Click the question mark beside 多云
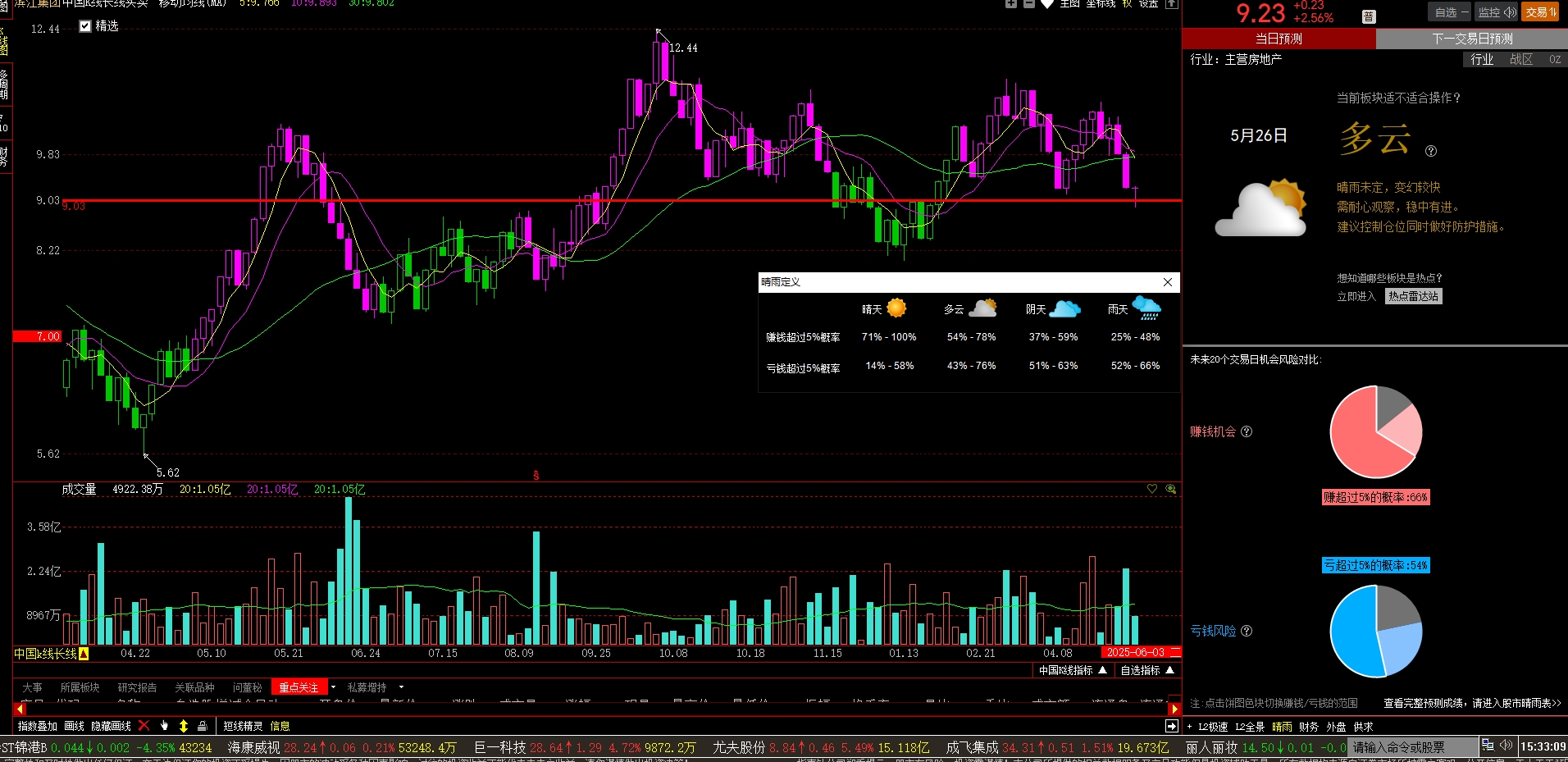Image resolution: width=1568 pixels, height=762 pixels. coord(1431,151)
